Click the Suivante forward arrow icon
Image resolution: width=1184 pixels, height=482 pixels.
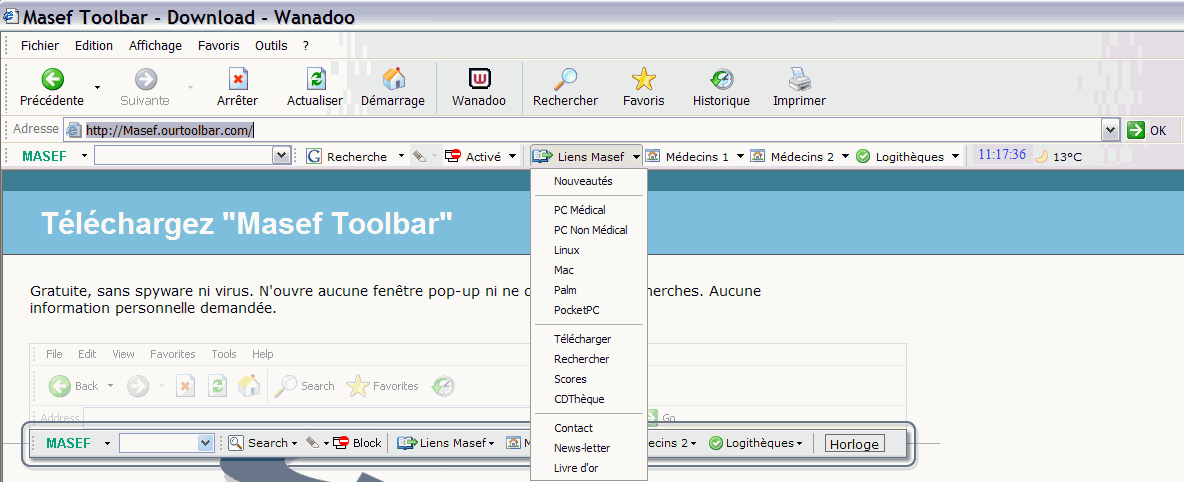145,79
